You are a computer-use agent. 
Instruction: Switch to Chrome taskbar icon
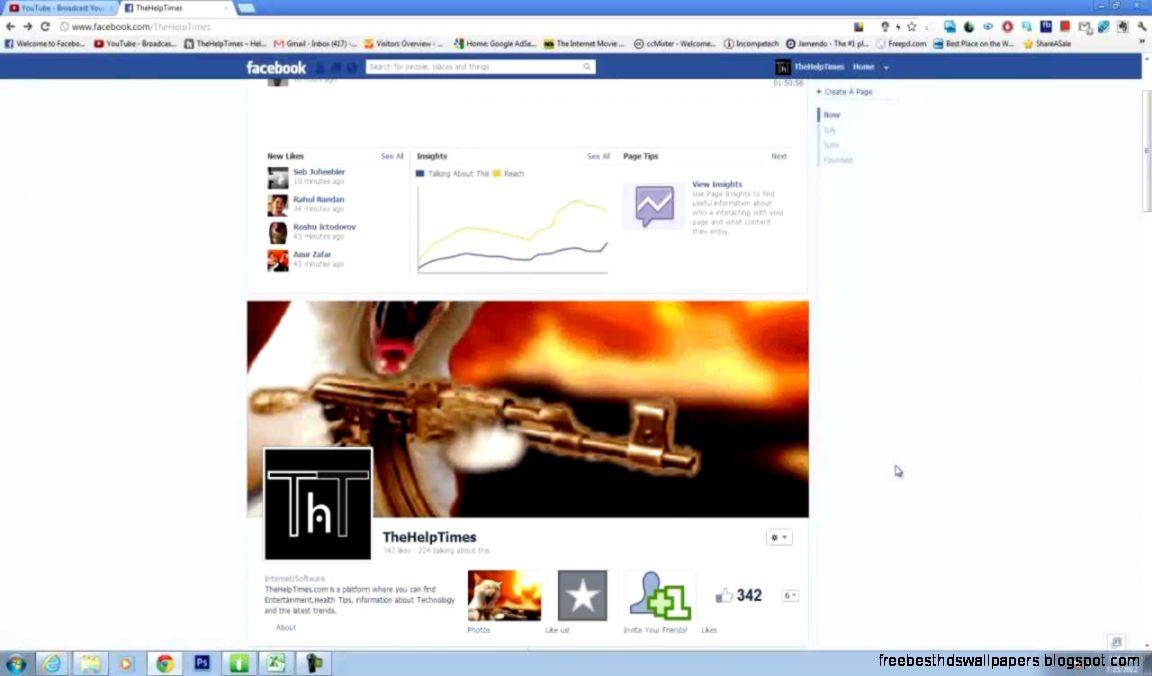[165, 664]
